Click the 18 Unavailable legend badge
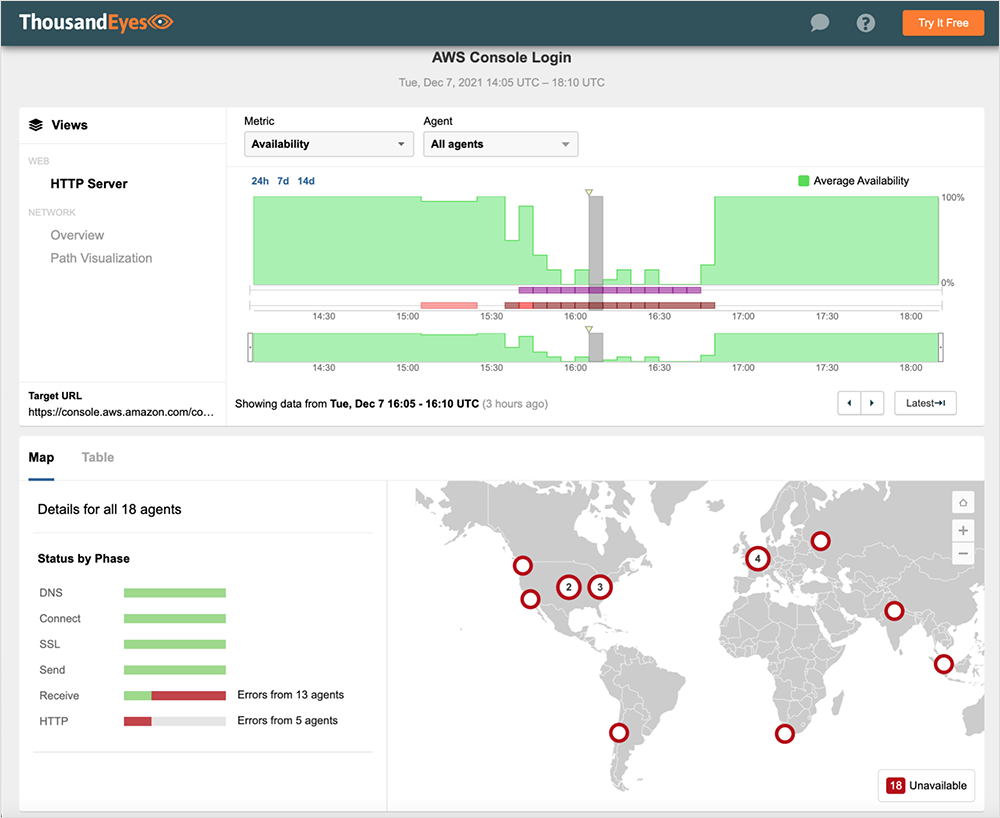The width and height of the screenshot is (1000, 818). click(927, 785)
